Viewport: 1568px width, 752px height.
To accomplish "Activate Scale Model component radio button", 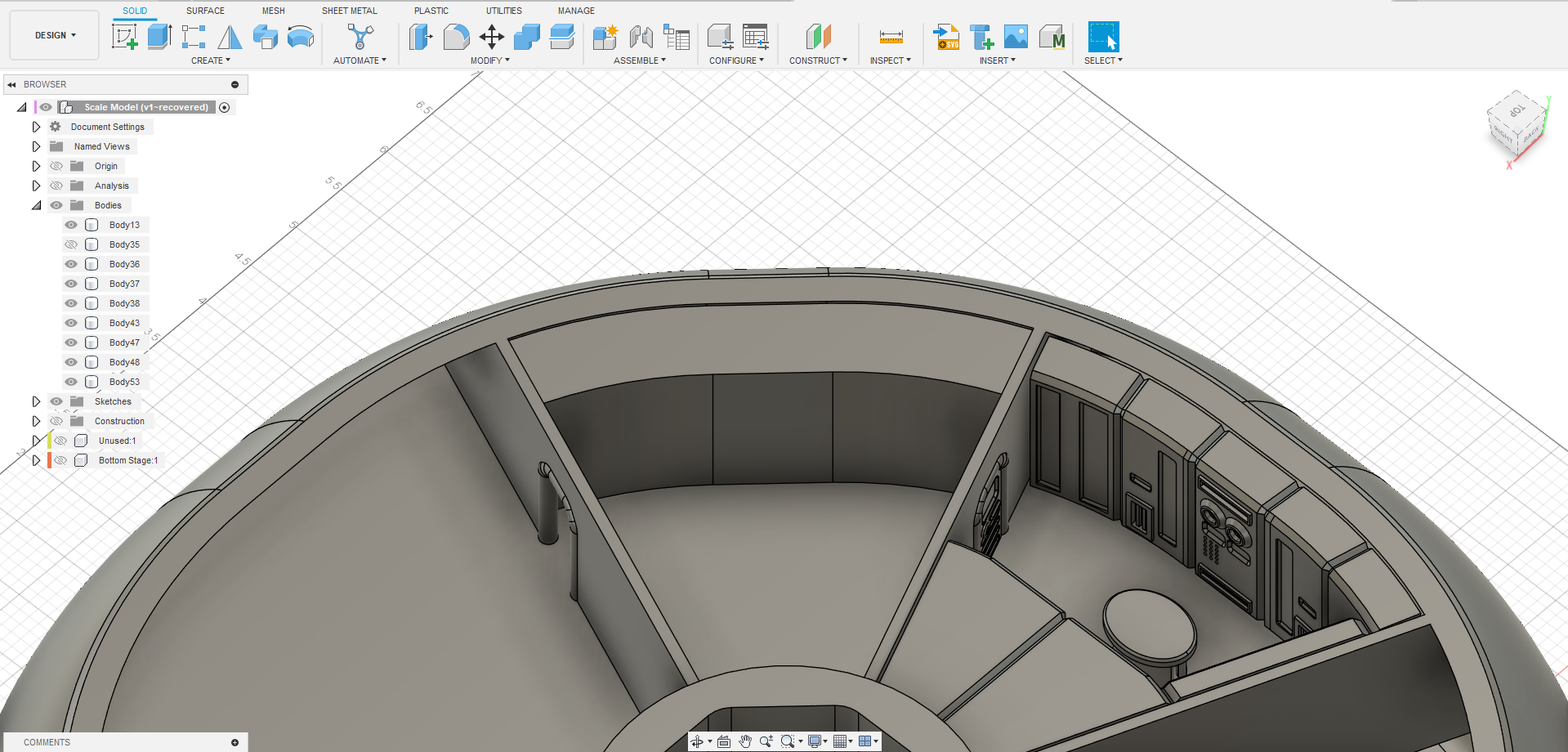I will coord(225,107).
